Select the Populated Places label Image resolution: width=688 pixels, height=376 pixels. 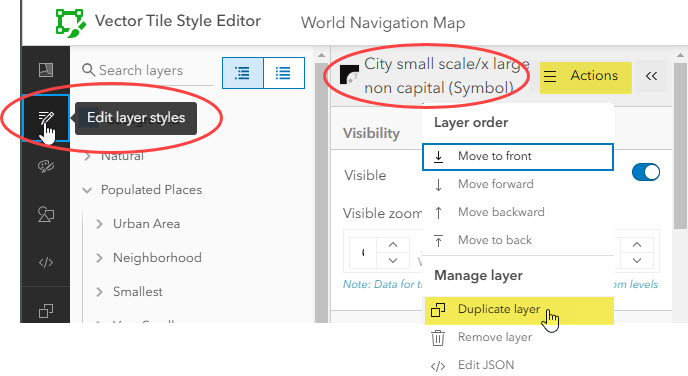pos(151,190)
